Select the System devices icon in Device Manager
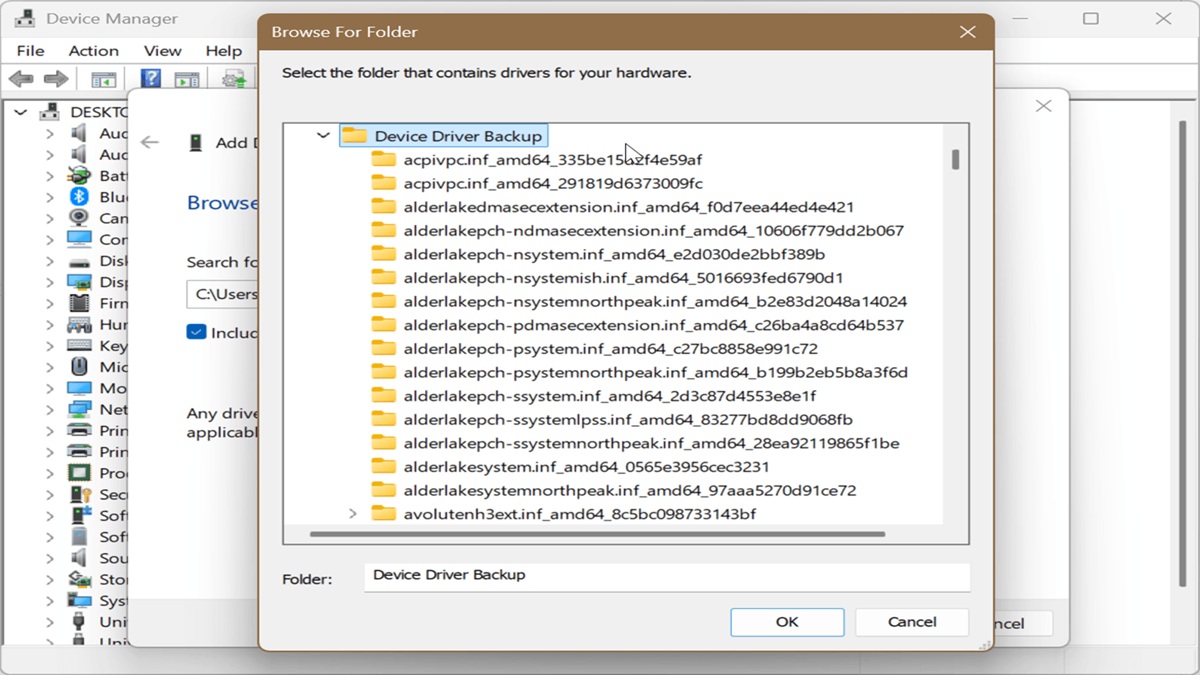 [79, 601]
